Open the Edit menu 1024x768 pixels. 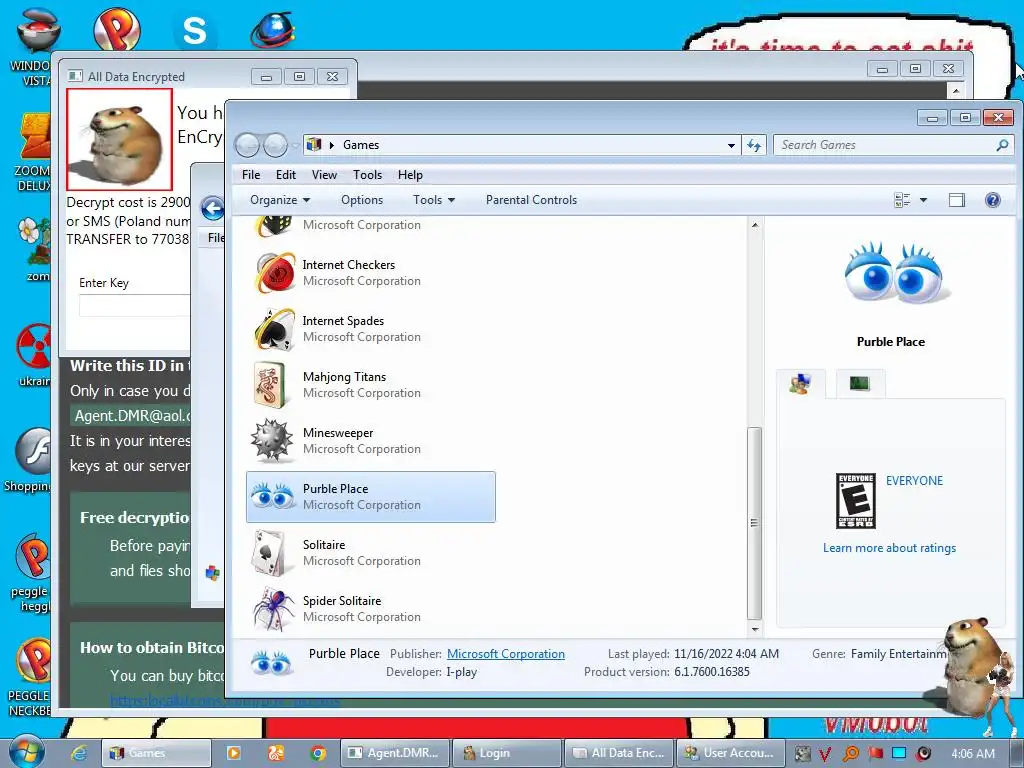[x=285, y=175]
